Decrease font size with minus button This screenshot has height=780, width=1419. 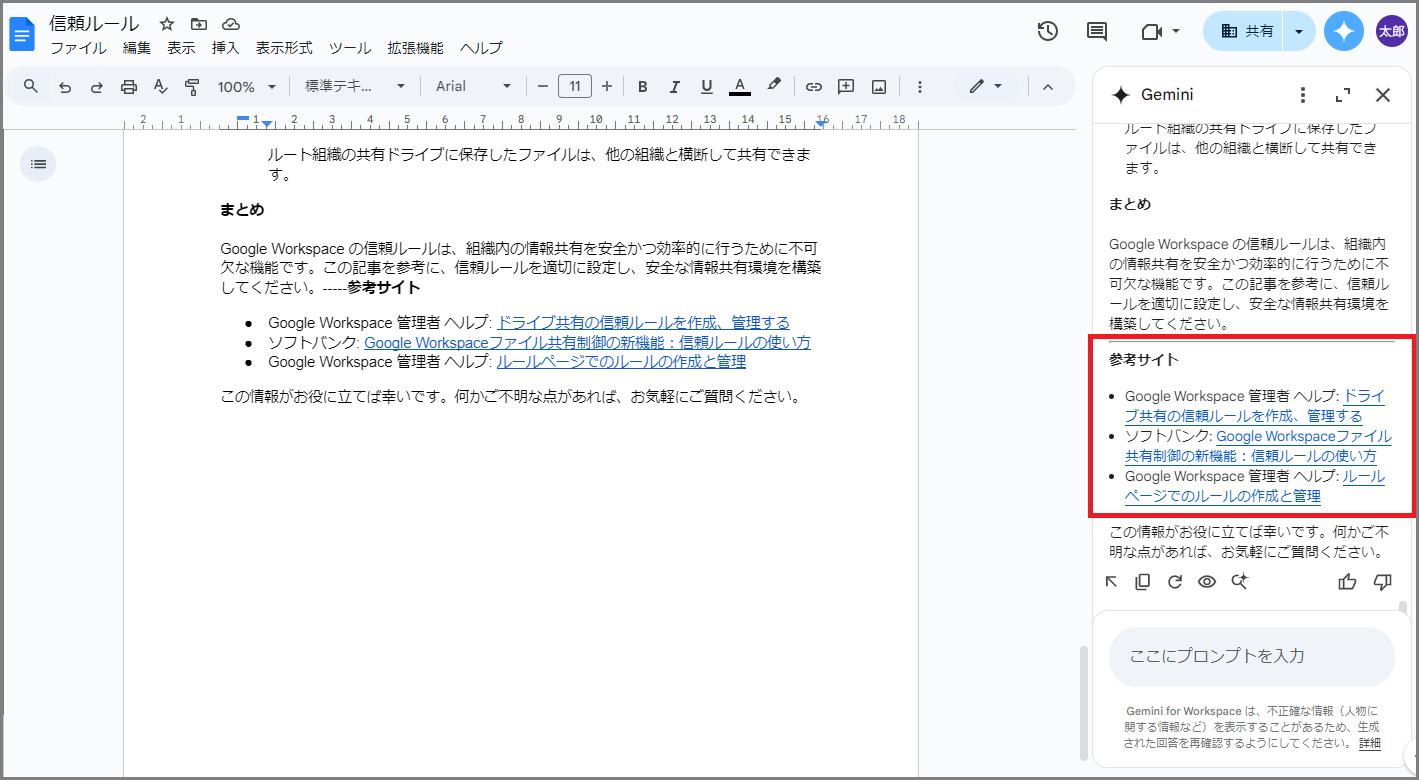(x=543, y=87)
